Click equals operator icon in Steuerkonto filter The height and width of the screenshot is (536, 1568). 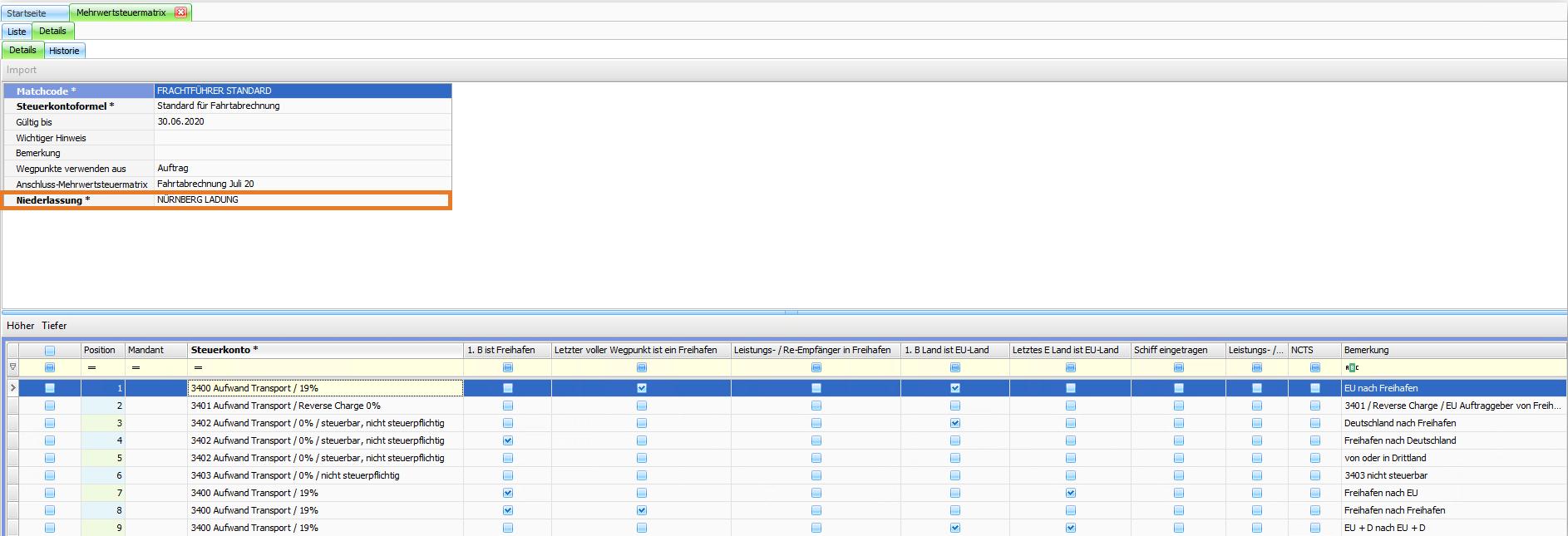pos(198,367)
